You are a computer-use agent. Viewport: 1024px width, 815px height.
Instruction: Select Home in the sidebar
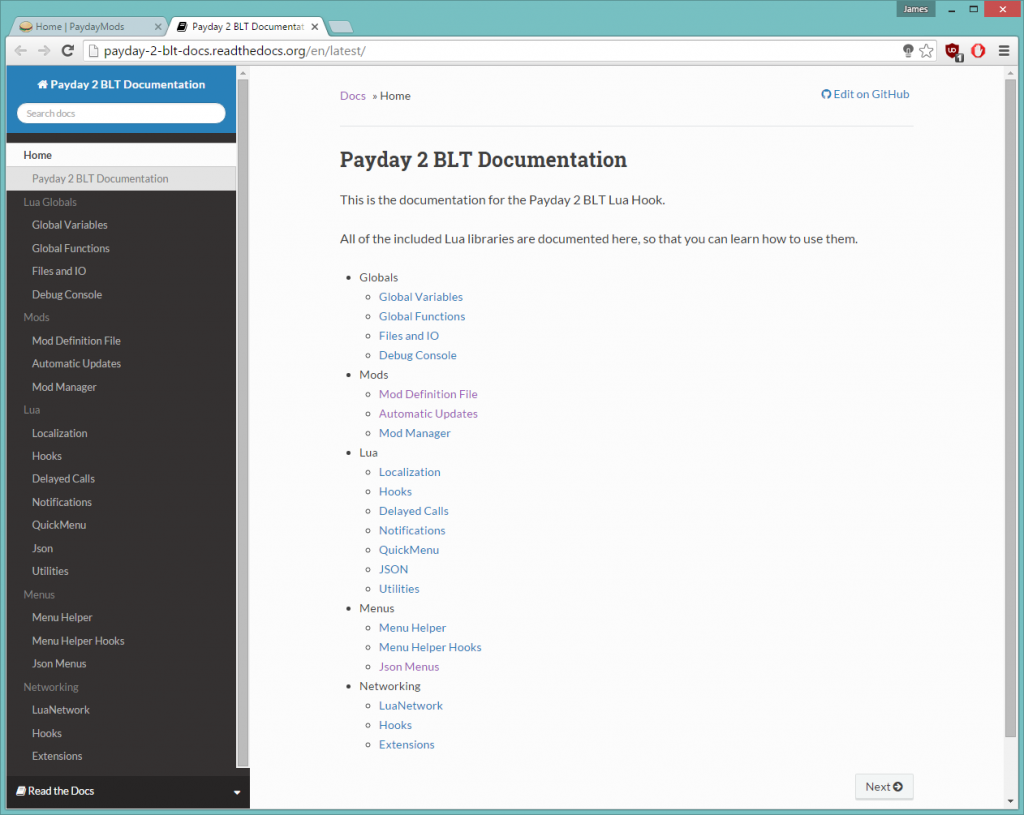121,155
